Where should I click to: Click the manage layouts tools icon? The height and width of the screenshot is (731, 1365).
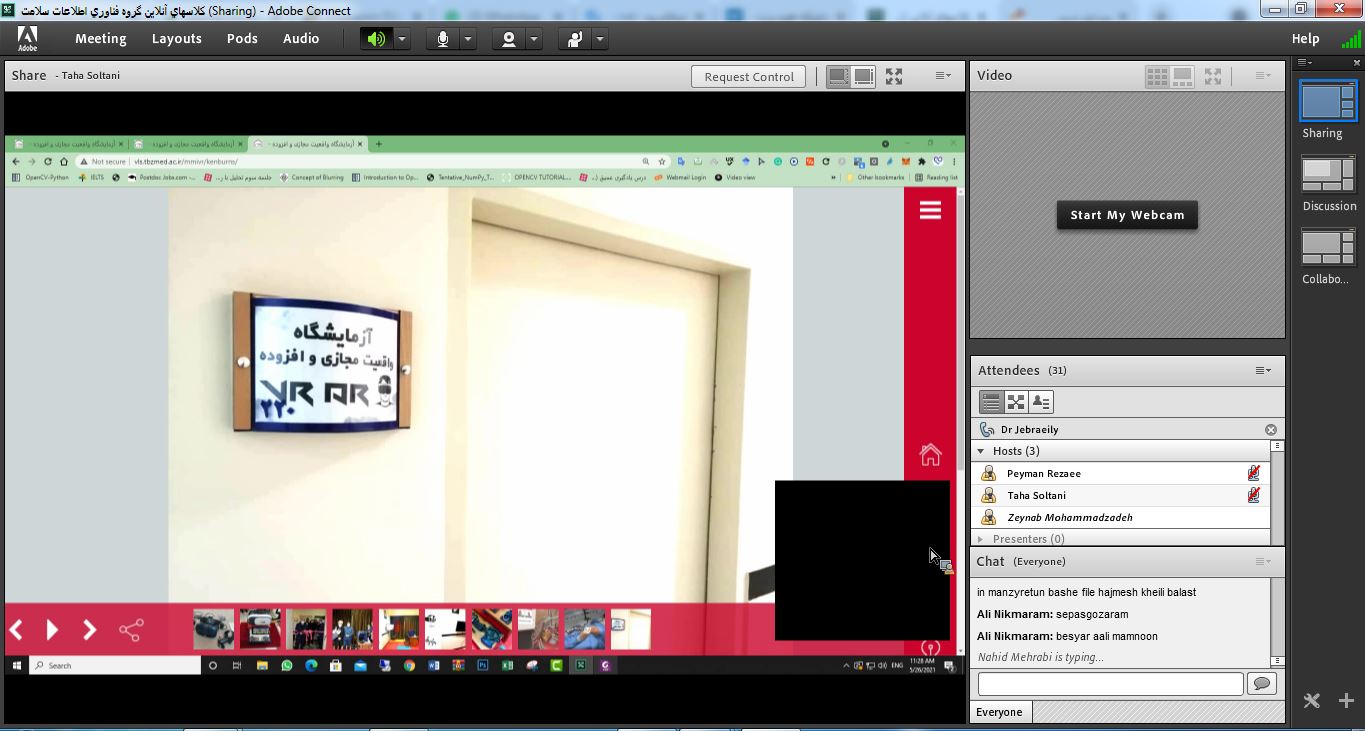[x=1311, y=701]
